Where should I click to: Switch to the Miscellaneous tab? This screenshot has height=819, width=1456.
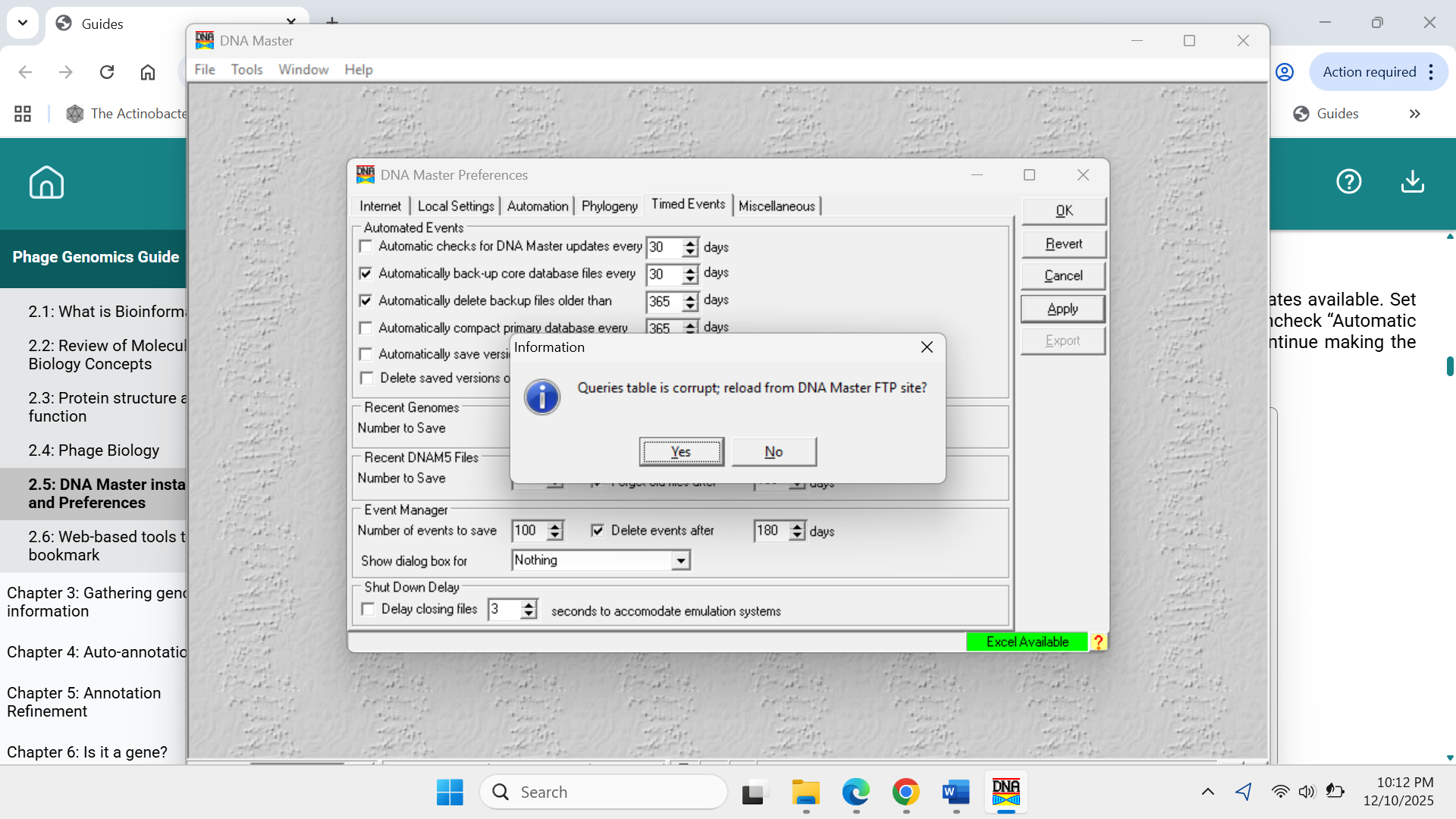click(776, 206)
